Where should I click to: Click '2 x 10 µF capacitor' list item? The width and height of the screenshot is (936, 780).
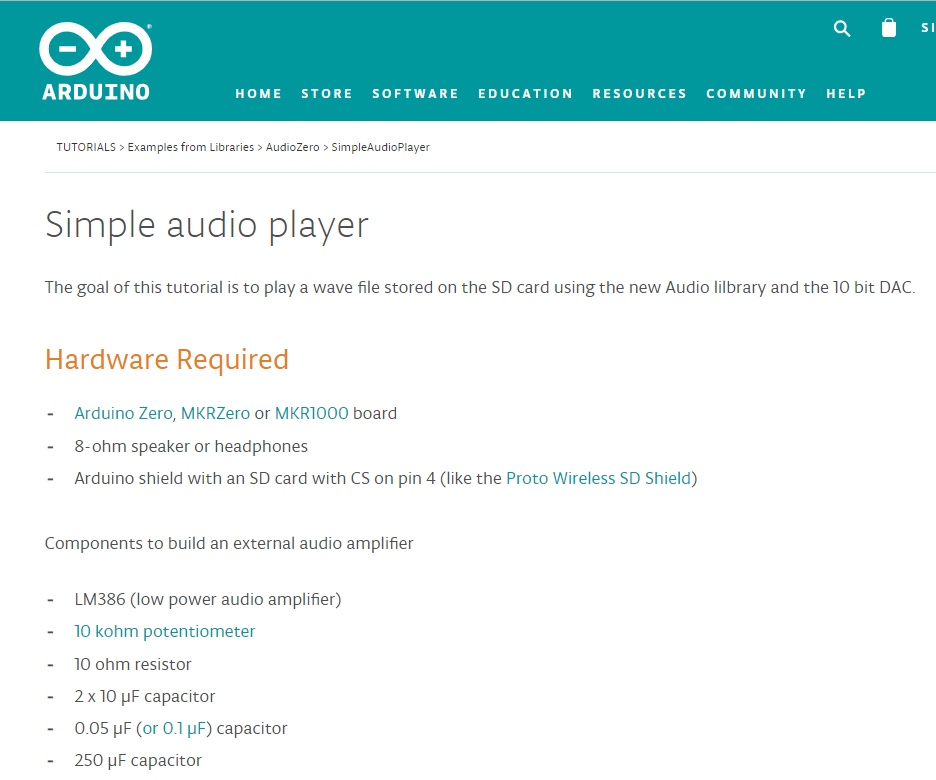pos(144,696)
